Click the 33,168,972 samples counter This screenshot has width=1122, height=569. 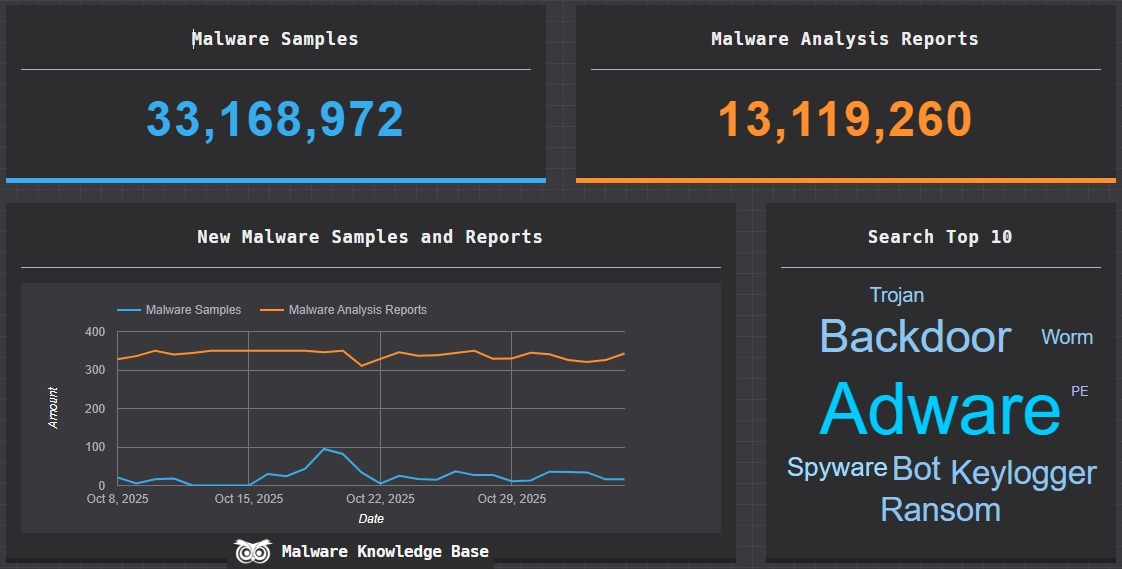pos(275,120)
